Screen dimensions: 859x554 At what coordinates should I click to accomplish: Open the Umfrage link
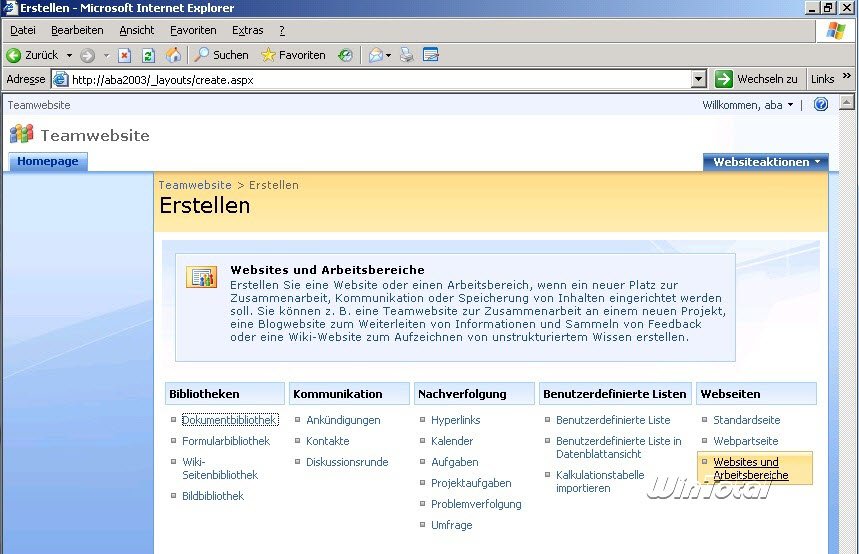coord(451,525)
